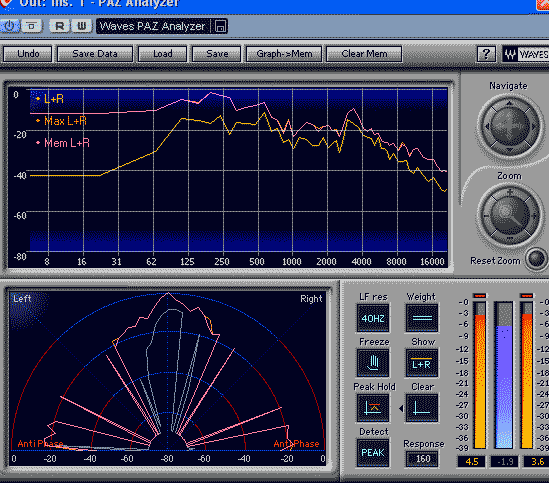Click the Navigate pad up arrow
The image size is (549, 483).
point(509,103)
